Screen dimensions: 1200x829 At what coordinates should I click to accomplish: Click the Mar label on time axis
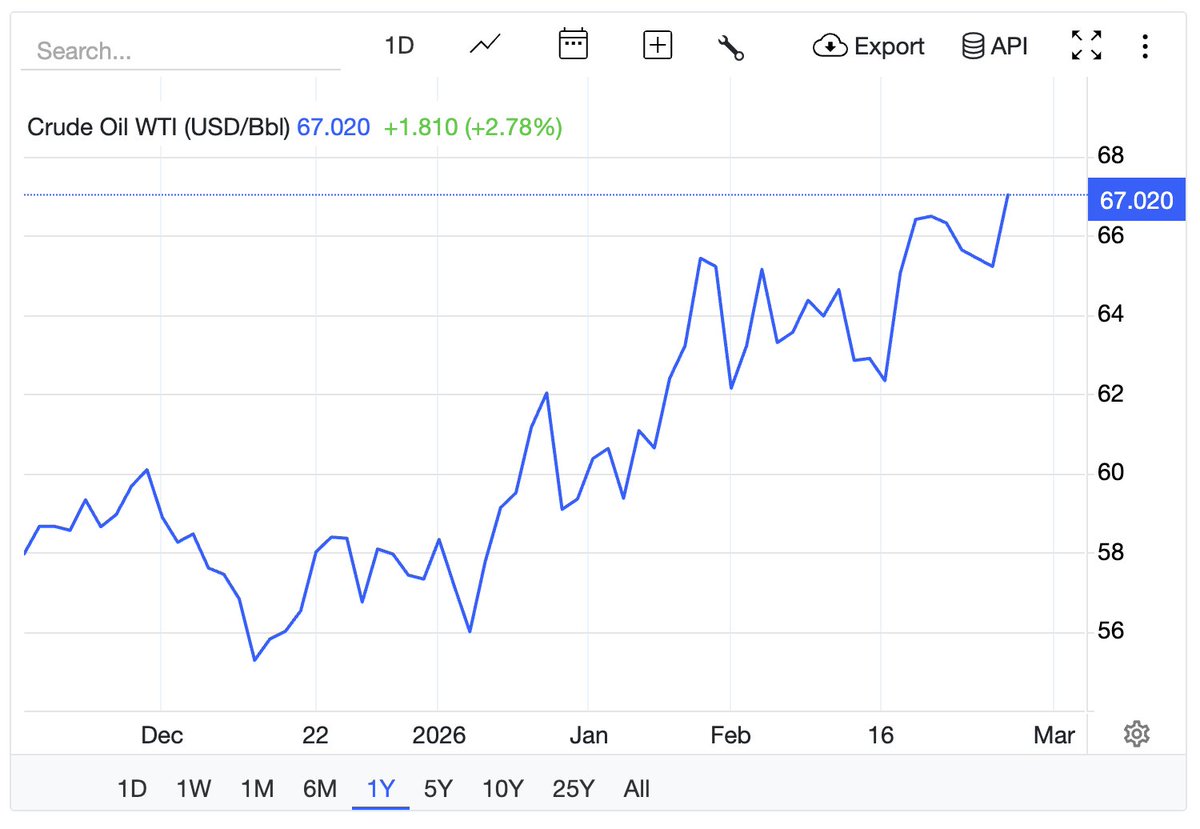click(1054, 736)
